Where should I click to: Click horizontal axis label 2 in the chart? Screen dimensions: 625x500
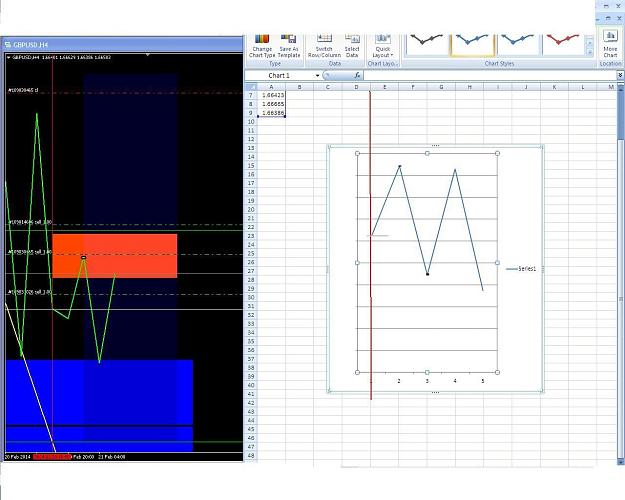click(399, 381)
